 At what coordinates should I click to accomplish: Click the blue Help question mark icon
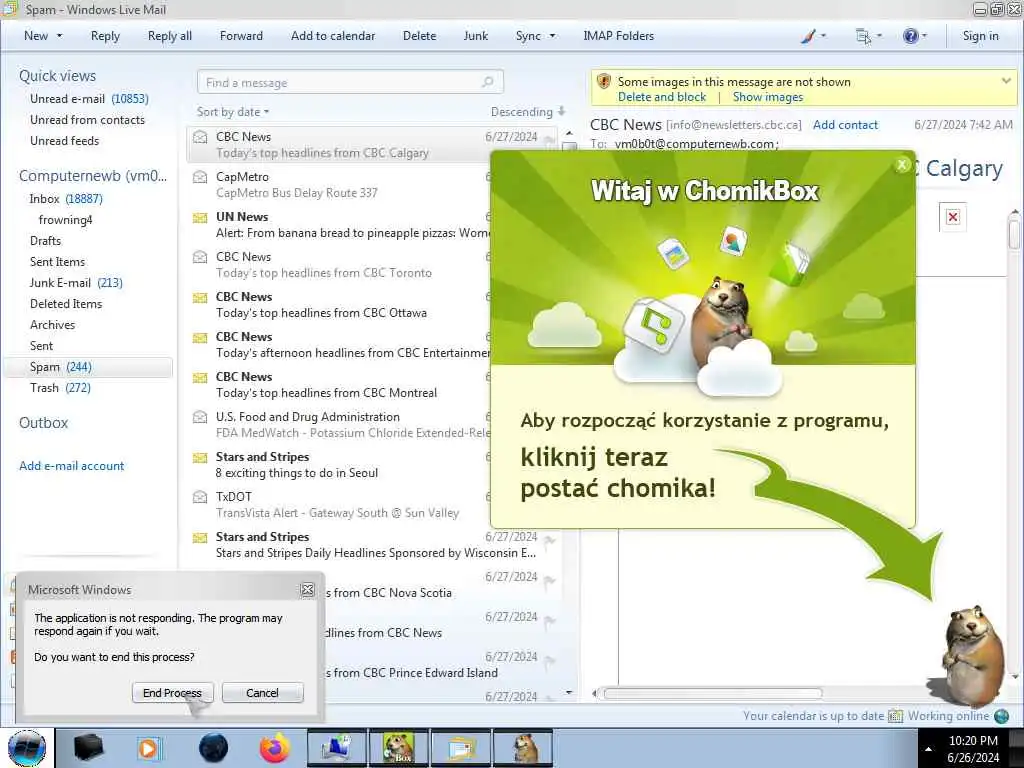pyautogui.click(x=910, y=36)
